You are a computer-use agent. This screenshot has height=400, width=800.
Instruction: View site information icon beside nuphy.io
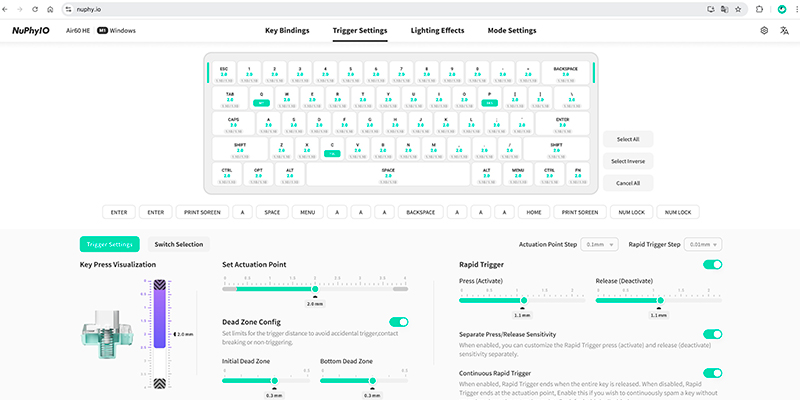(69, 9)
